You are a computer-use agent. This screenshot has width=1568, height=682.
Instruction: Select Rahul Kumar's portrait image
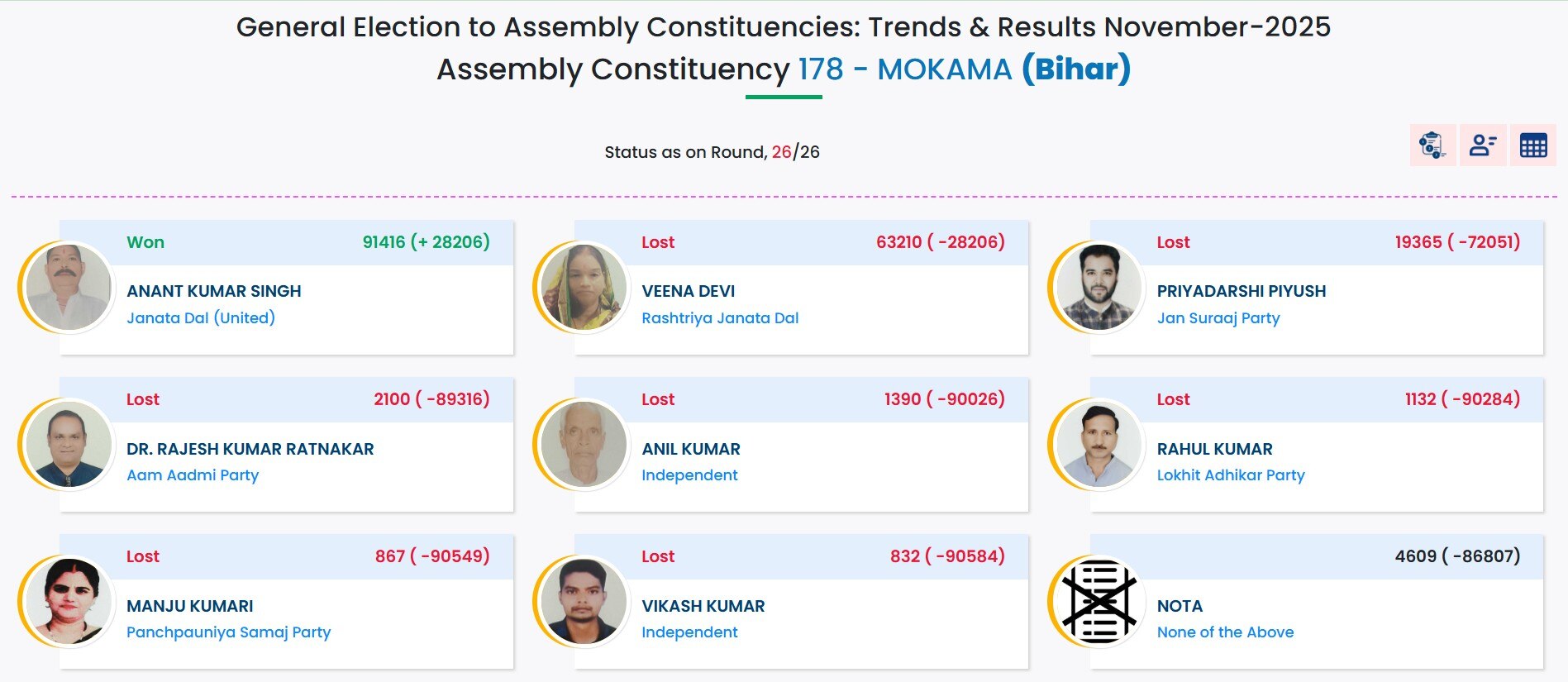coord(1099,444)
